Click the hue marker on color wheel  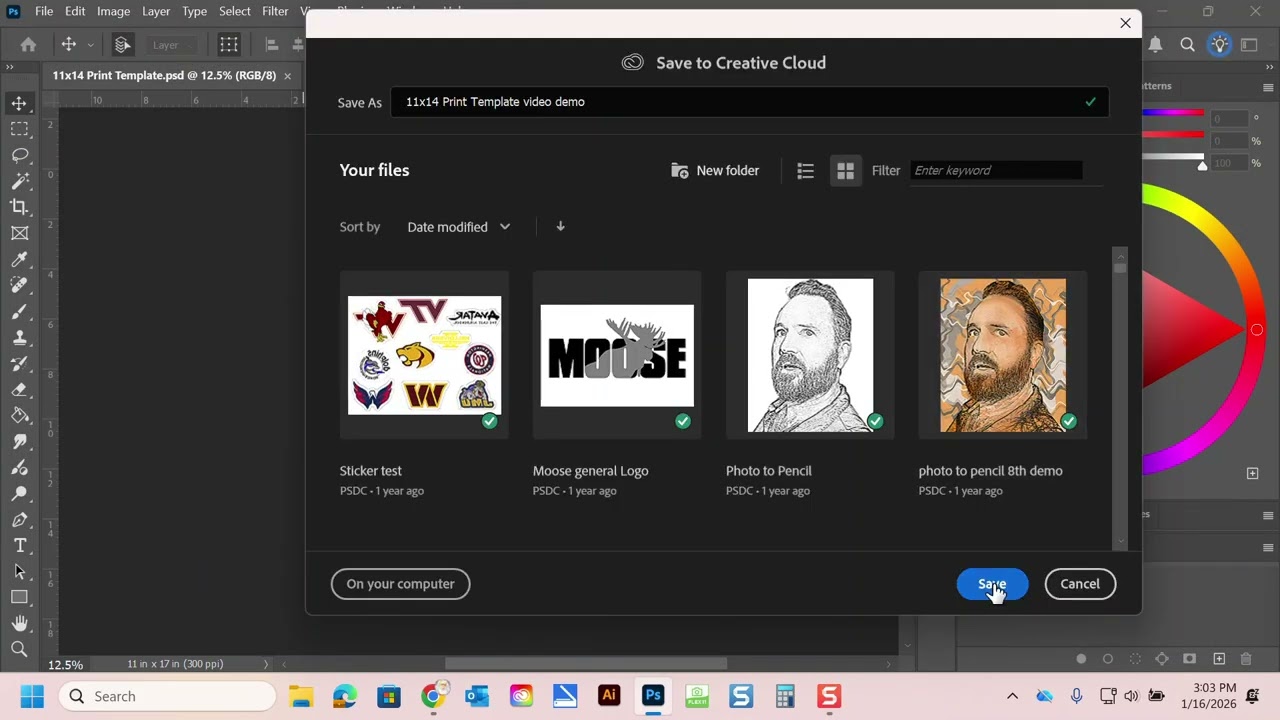[1257, 330]
